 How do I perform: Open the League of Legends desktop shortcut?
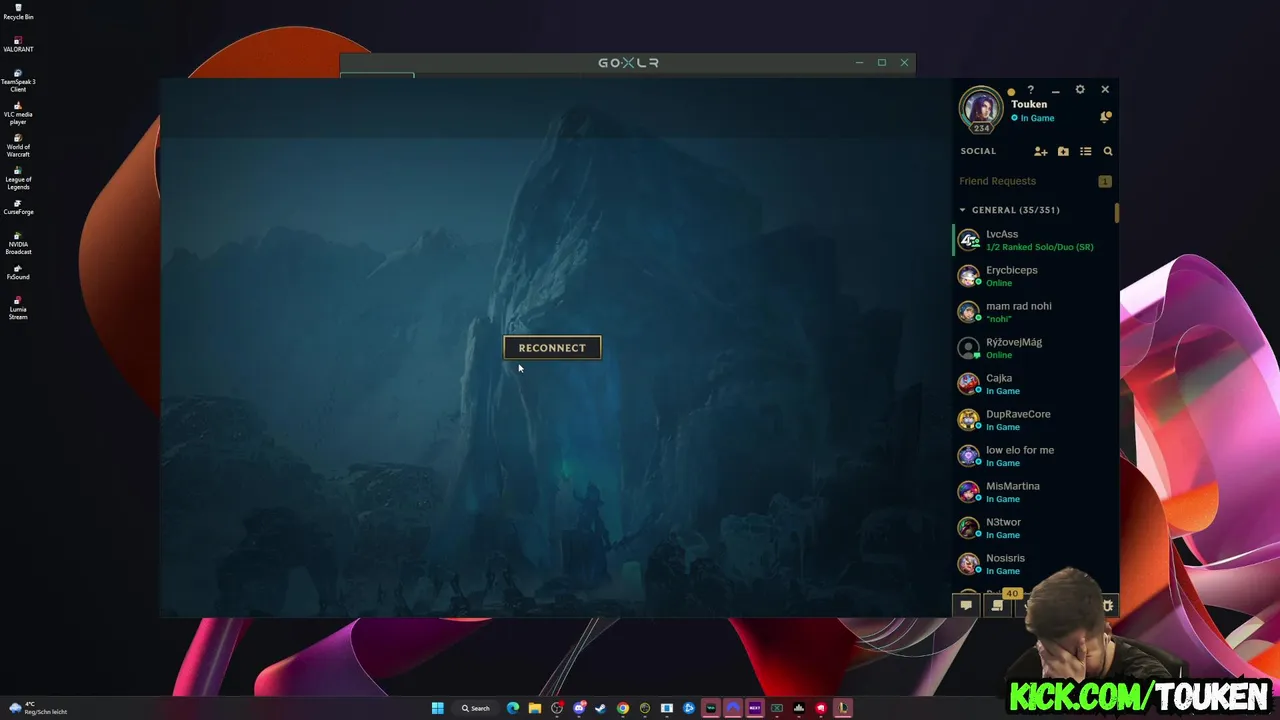click(18, 178)
